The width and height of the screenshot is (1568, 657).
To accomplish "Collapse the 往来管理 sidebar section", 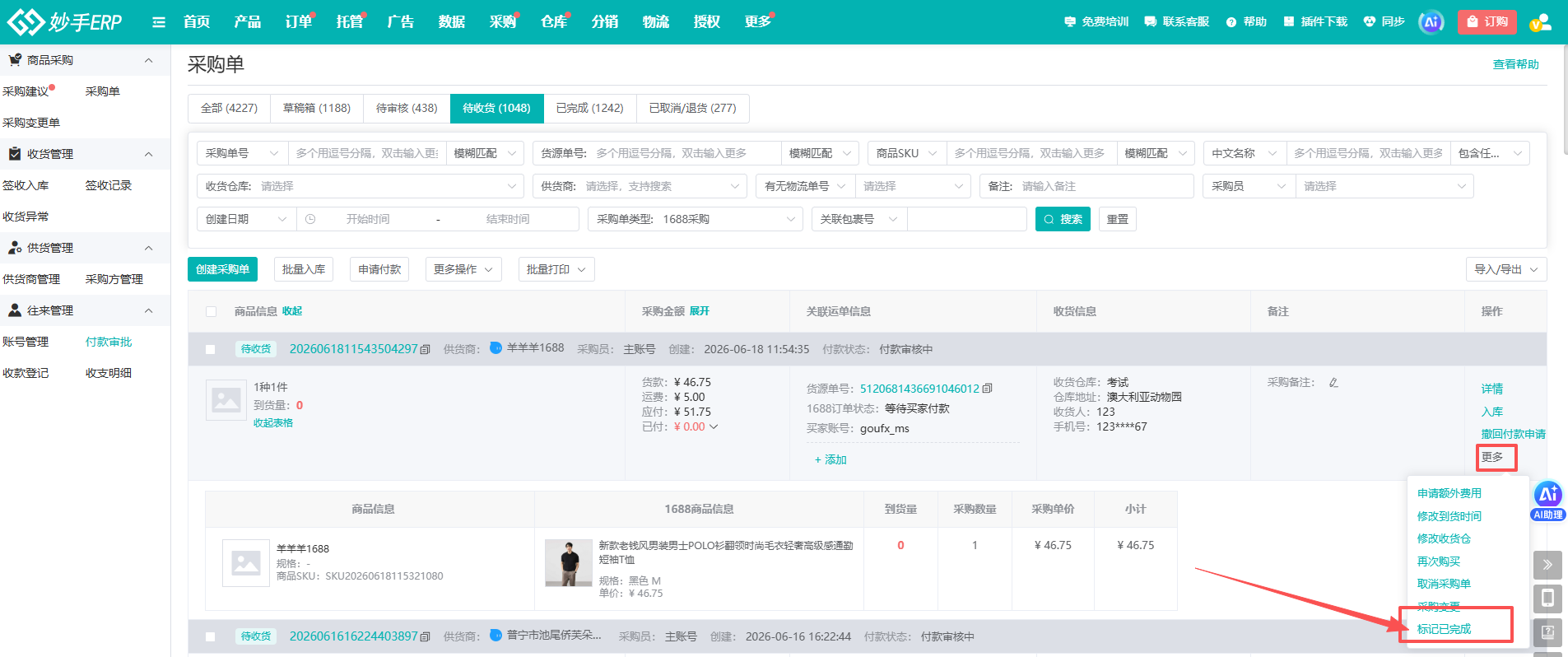I will [149, 310].
